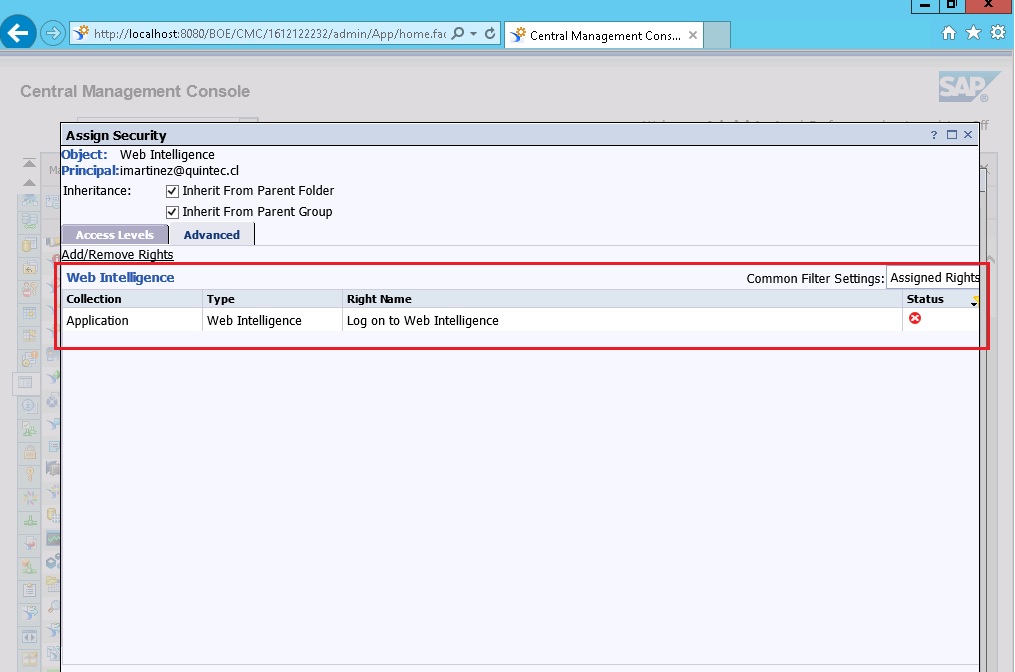The height and width of the screenshot is (672, 1015).
Task: Open the browser Home page icon
Action: pyautogui.click(x=949, y=33)
